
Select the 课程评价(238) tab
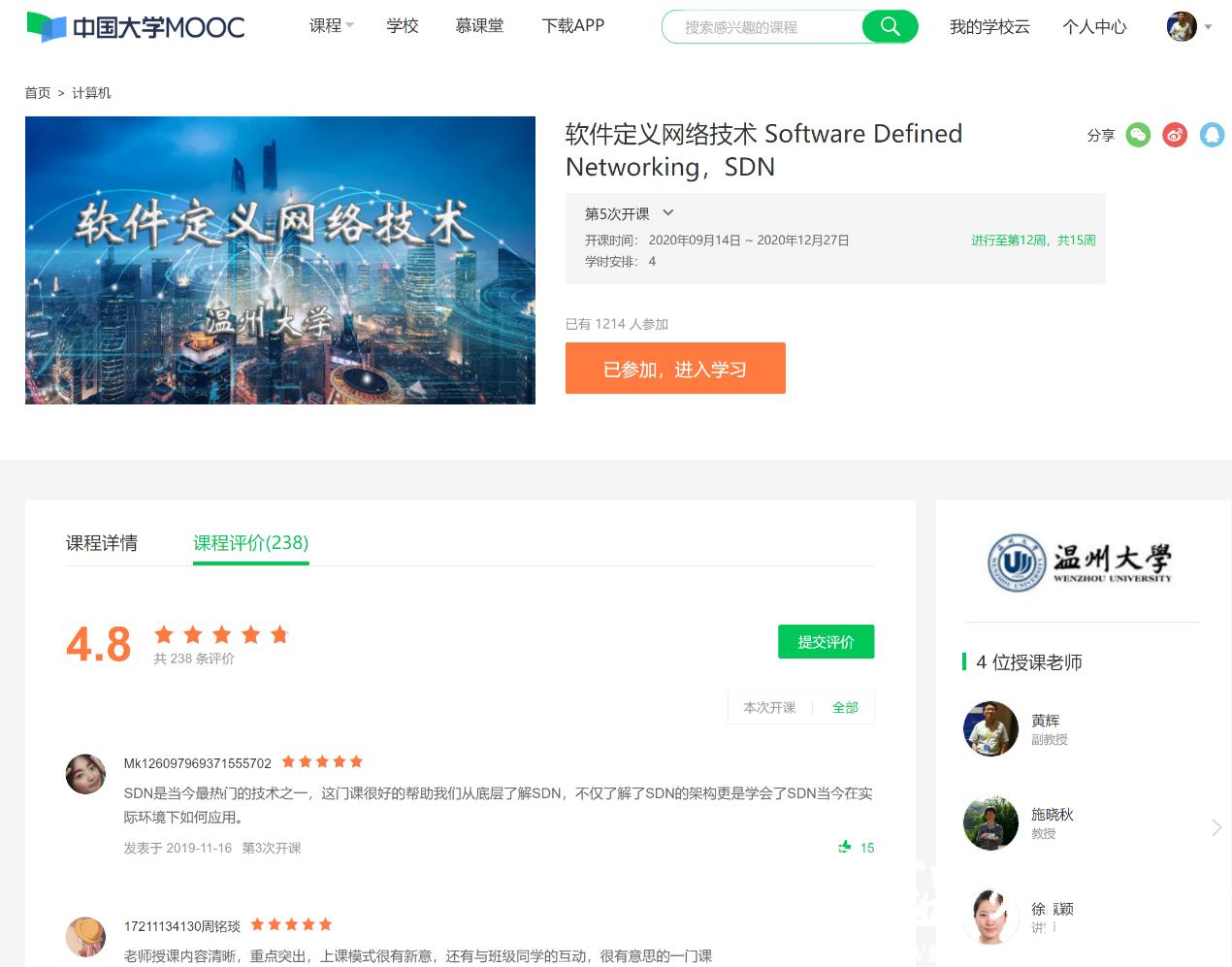pos(250,543)
